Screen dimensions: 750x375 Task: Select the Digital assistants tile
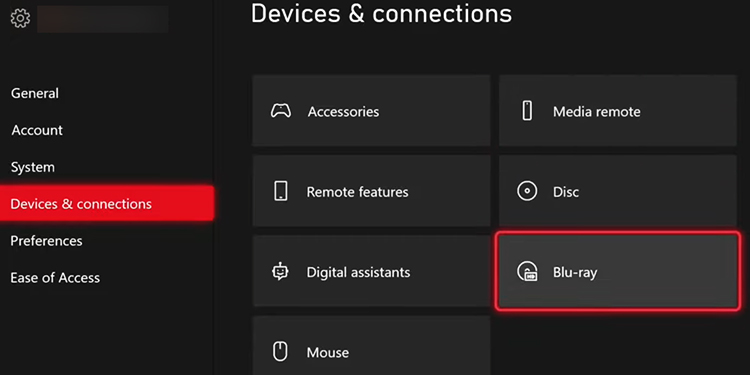click(x=371, y=271)
